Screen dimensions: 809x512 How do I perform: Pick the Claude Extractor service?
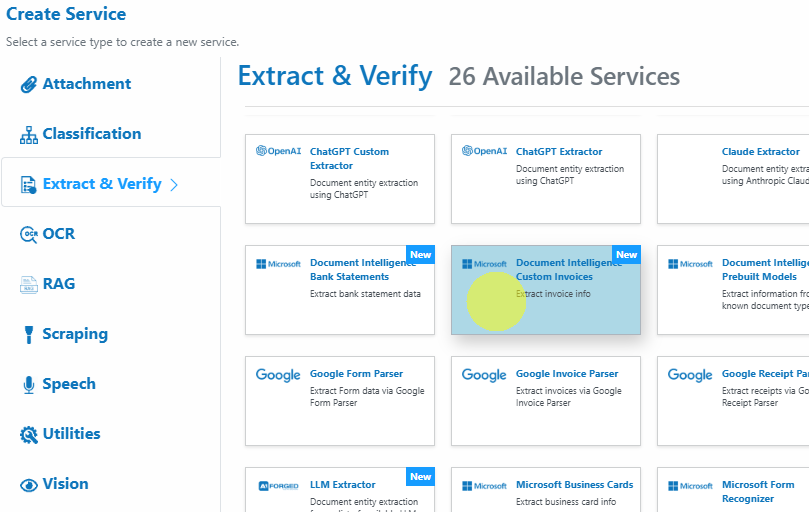733,179
